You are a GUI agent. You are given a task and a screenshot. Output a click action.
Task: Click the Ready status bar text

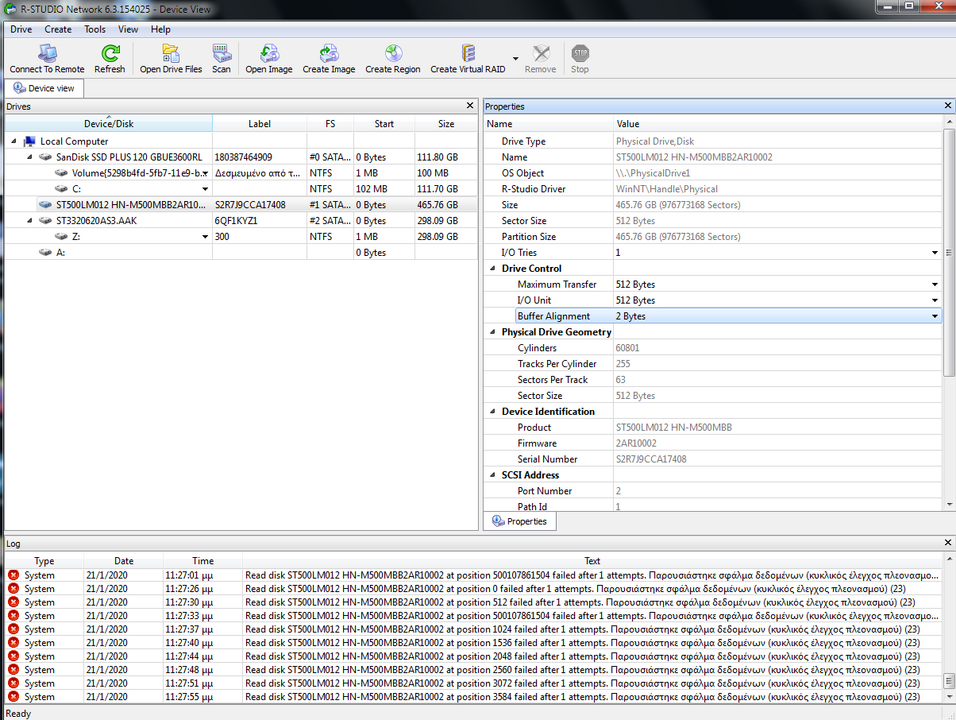click(x=18, y=713)
